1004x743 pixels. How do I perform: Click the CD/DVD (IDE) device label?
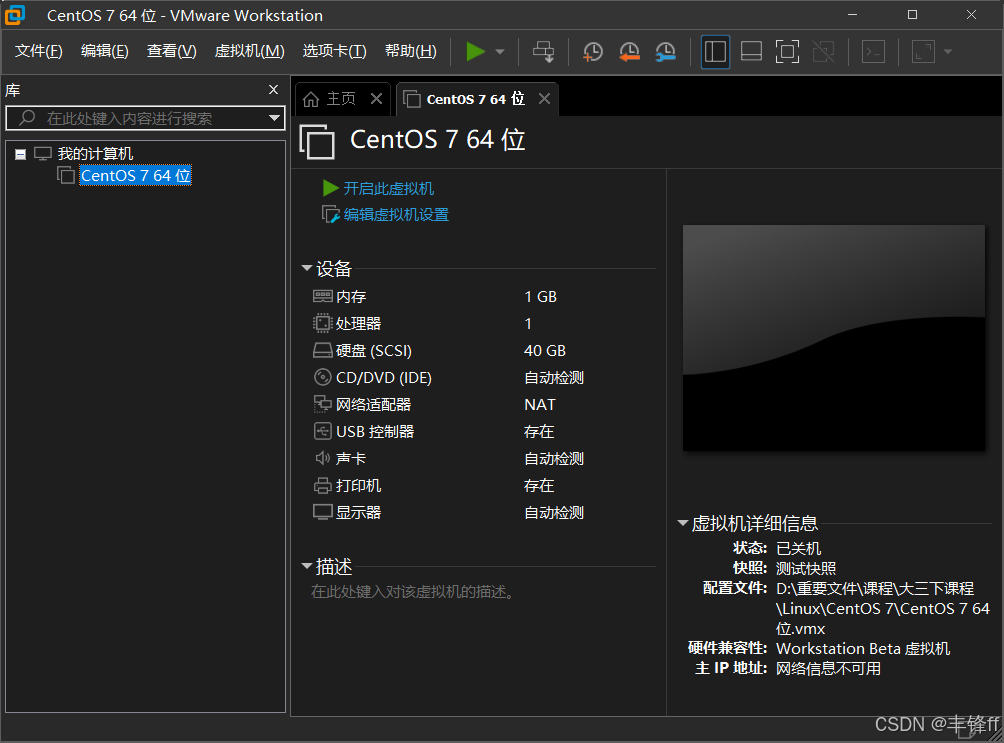coord(384,378)
